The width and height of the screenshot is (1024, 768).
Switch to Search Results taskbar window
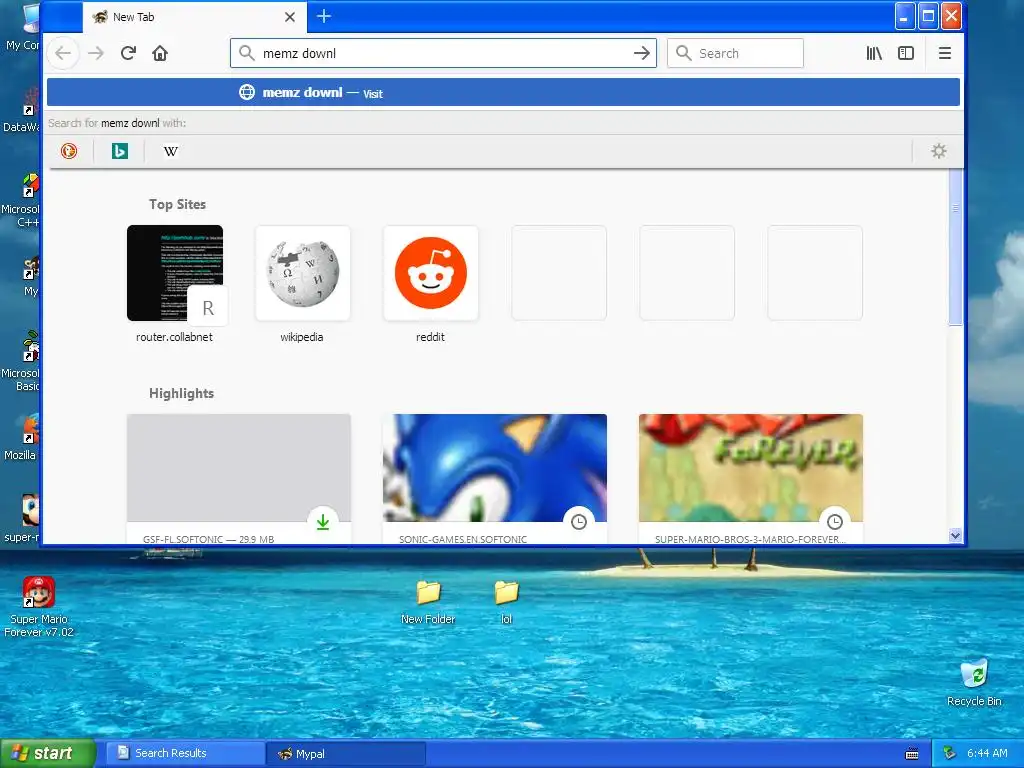pyautogui.click(x=185, y=754)
